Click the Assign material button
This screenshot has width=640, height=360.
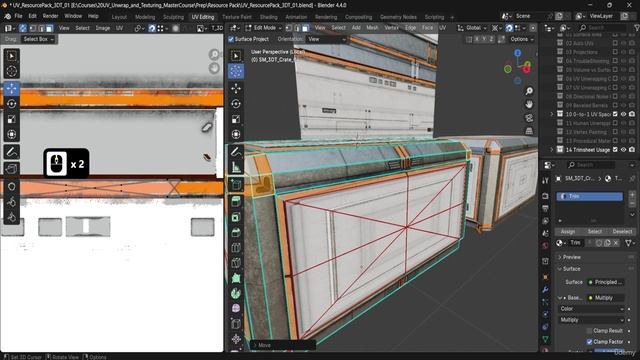point(568,231)
